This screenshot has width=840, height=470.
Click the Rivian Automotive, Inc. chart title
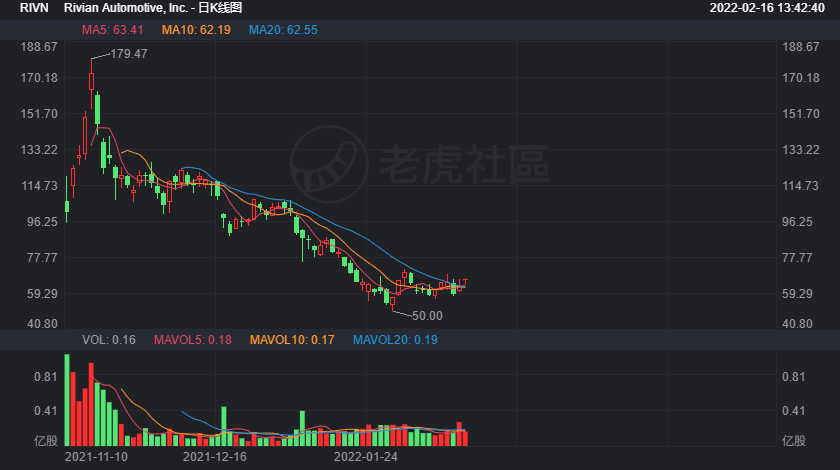pos(153,8)
